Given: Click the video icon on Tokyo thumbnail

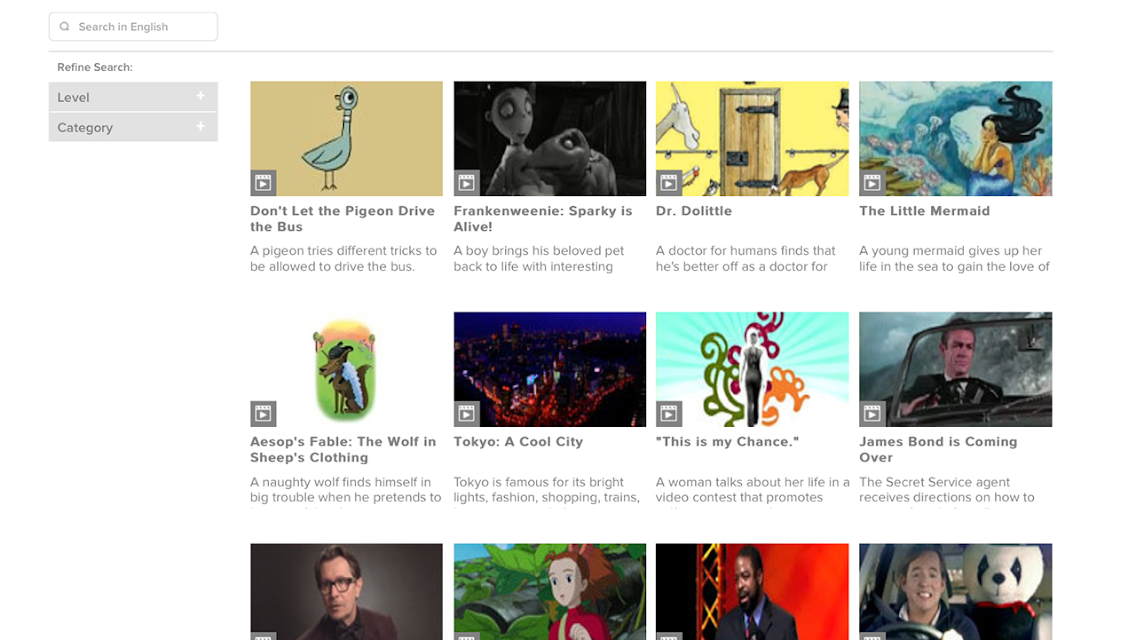Looking at the screenshot, I should click(467, 414).
